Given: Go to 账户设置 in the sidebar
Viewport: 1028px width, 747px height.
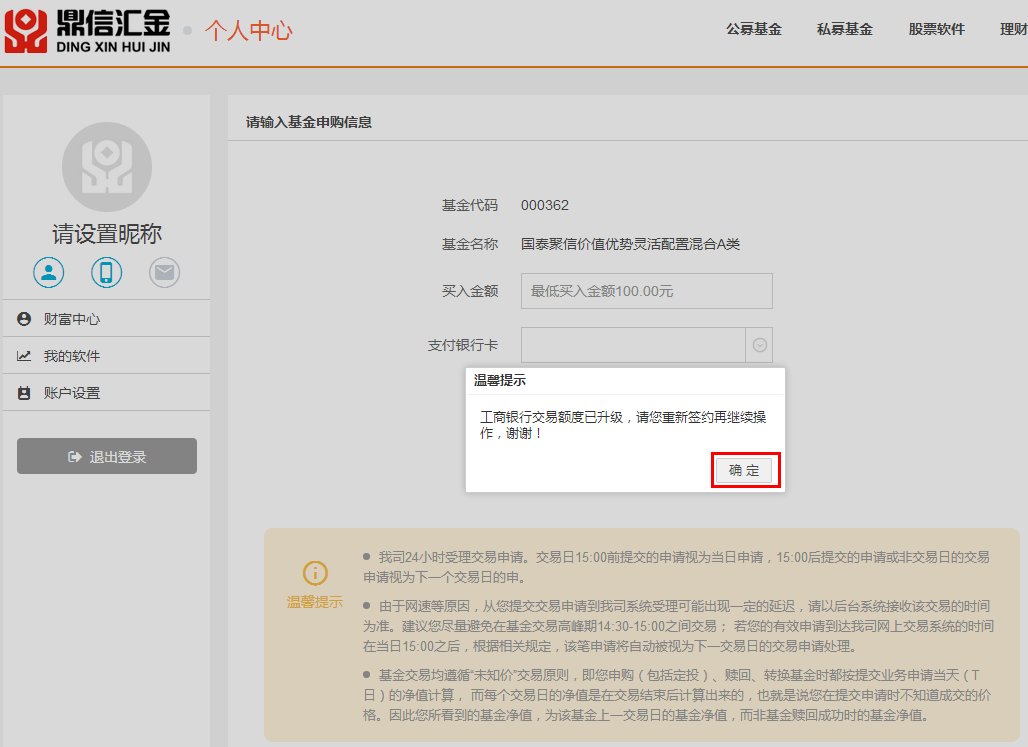Looking at the screenshot, I should point(71,393).
